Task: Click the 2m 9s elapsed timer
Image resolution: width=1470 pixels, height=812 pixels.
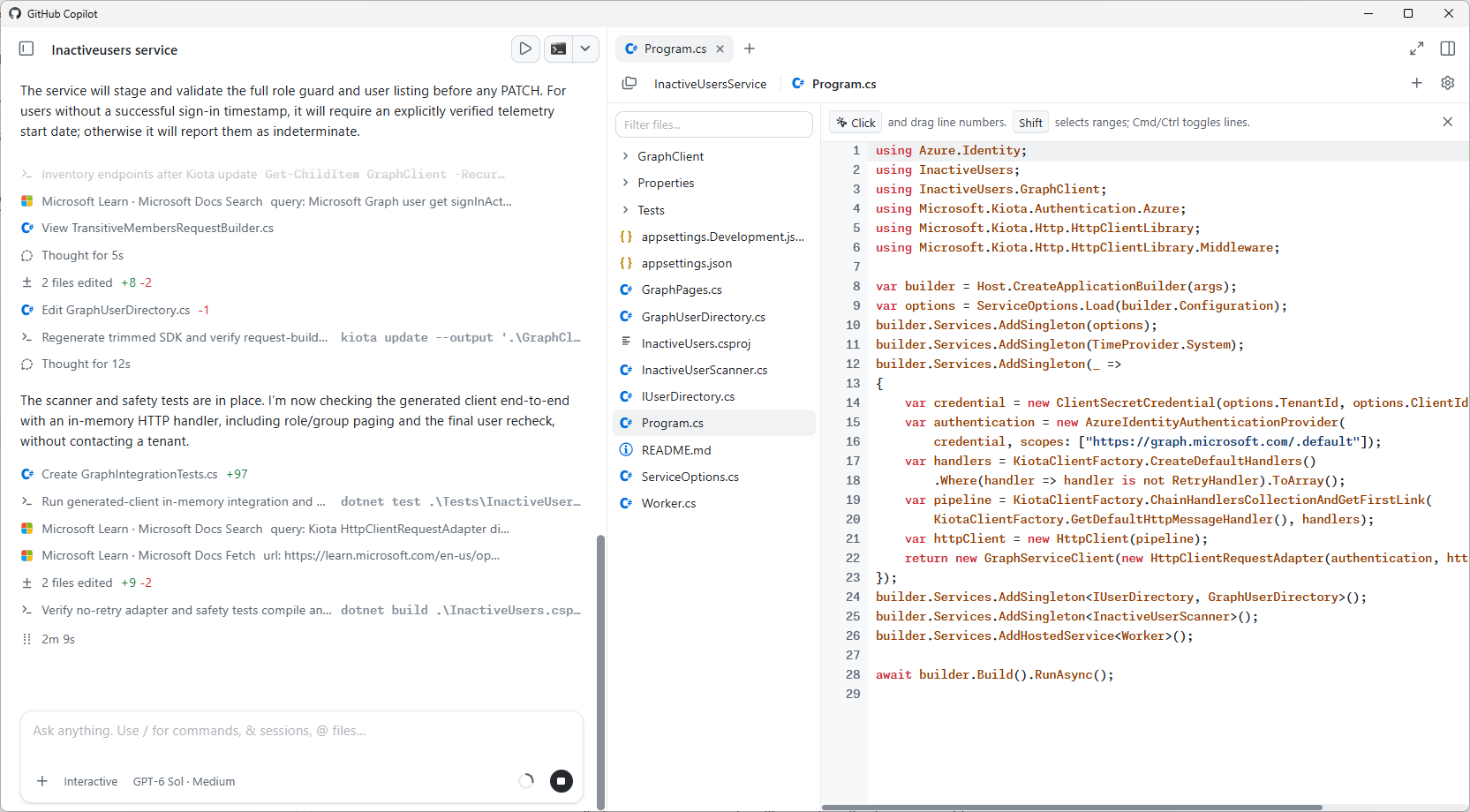Action: [x=58, y=639]
